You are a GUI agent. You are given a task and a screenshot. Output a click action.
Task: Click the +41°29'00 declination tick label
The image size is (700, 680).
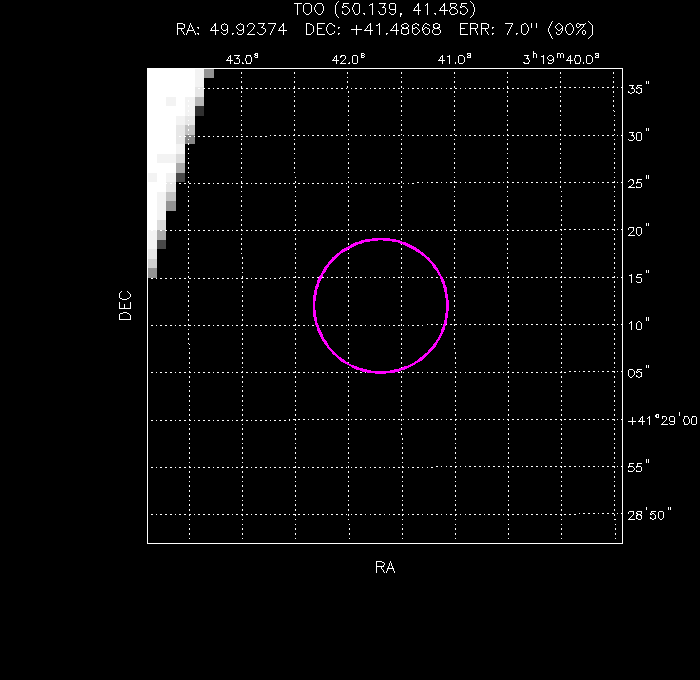[x=662, y=421]
